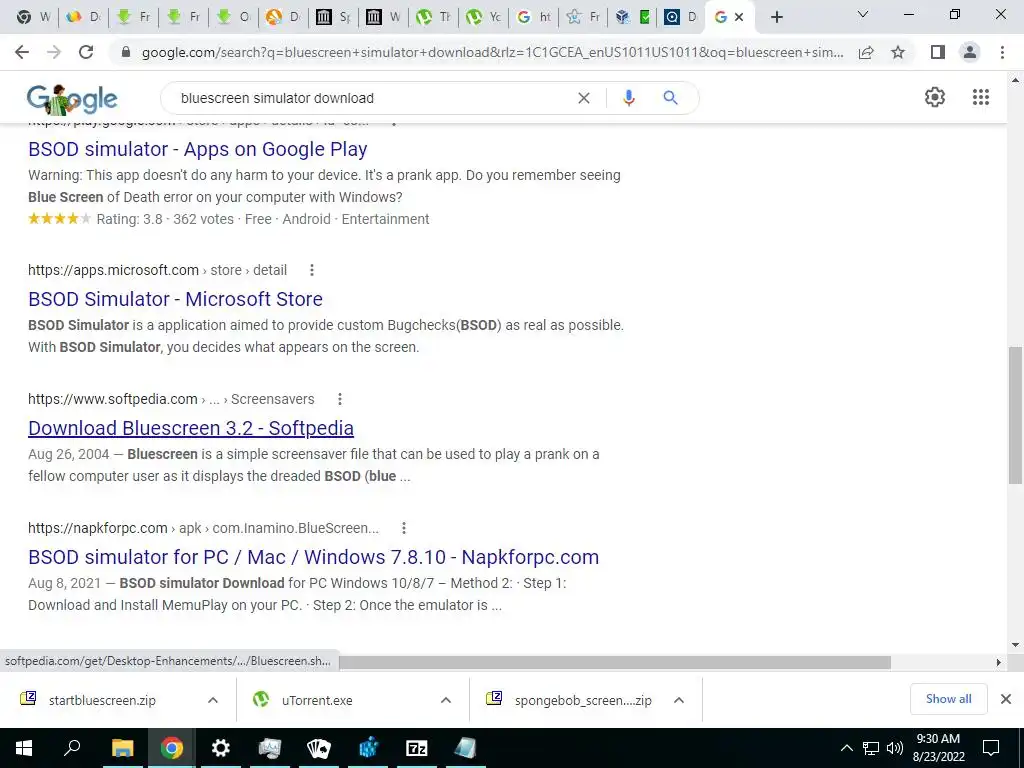Expand the tab search chevron
The height and width of the screenshot is (768, 1024).
(863, 14)
